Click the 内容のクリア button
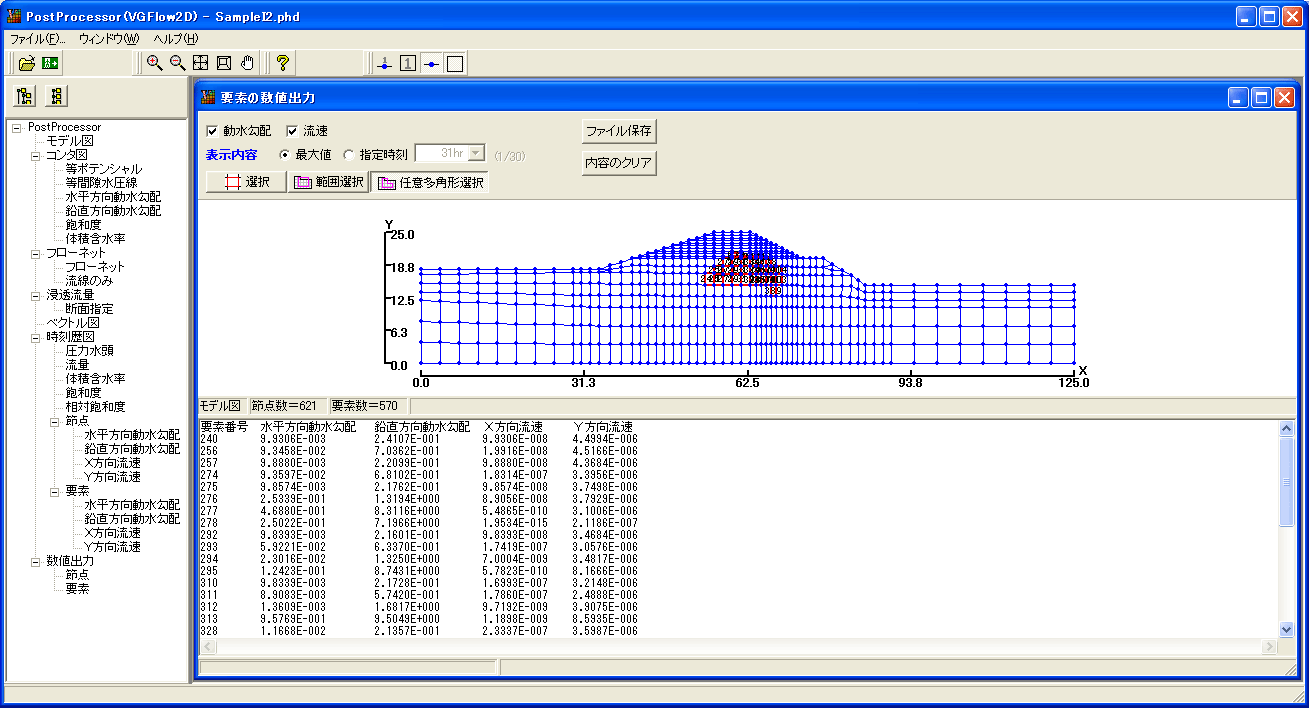The image size is (1309, 708). coord(619,163)
